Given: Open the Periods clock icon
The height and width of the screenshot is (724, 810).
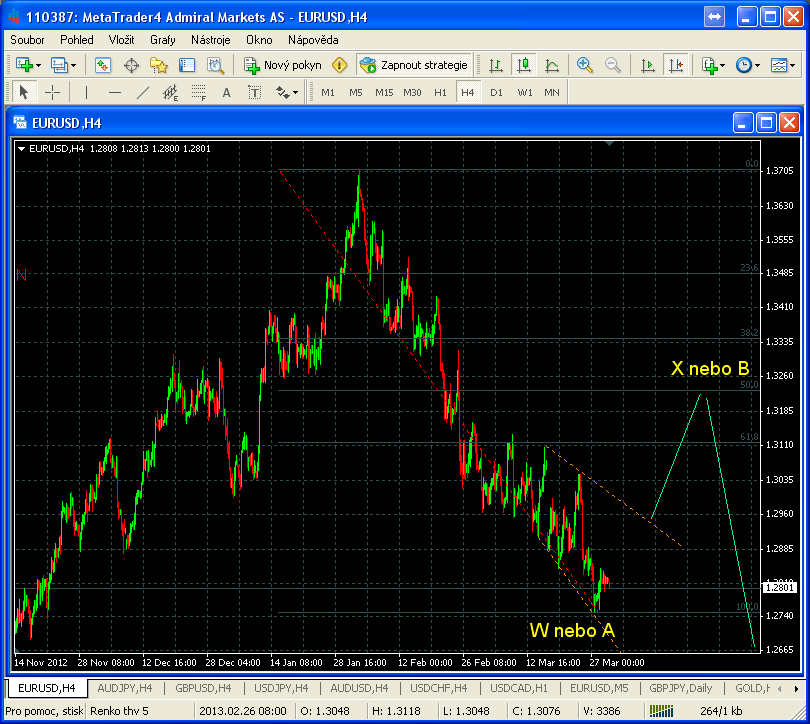Looking at the screenshot, I should click(743, 65).
